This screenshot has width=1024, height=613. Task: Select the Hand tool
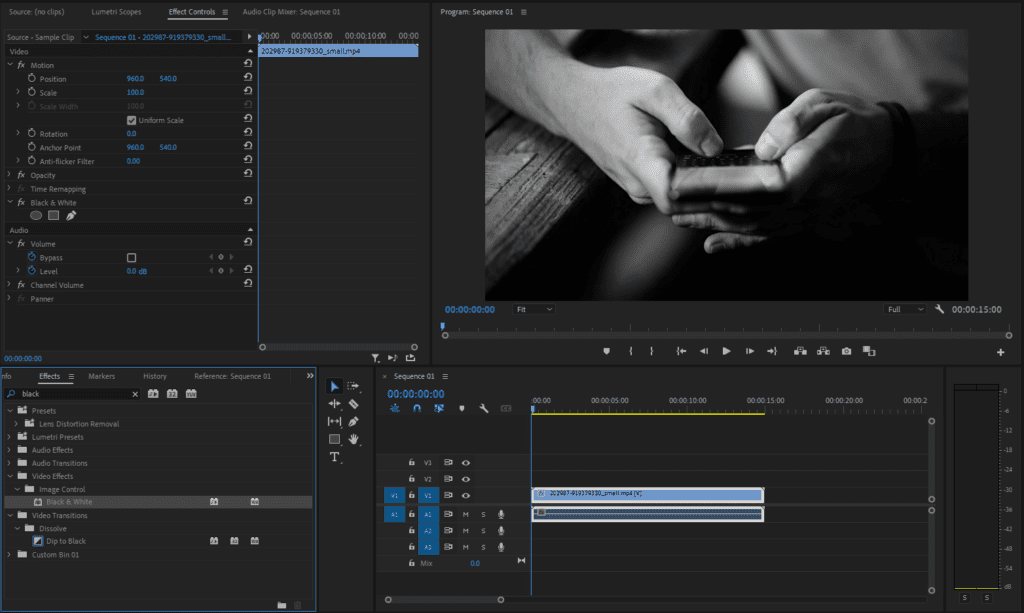click(x=353, y=439)
